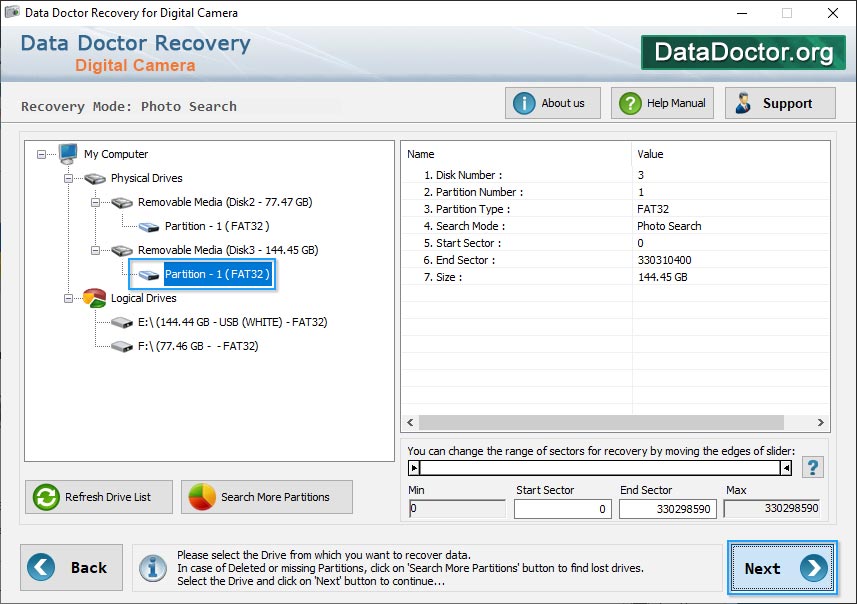Click the value '330310400'
This screenshot has height=604, width=857.
tap(665, 260)
